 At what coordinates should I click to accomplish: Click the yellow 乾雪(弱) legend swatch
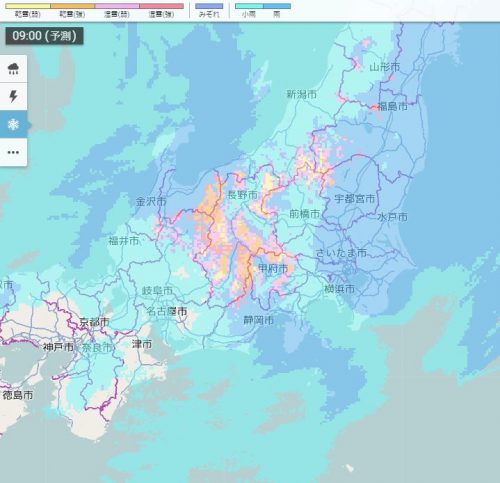tap(28, 6)
